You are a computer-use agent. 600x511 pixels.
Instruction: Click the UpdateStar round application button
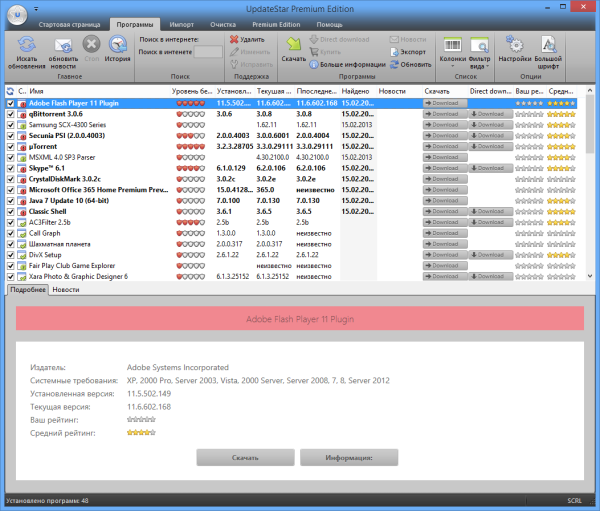click(17, 15)
